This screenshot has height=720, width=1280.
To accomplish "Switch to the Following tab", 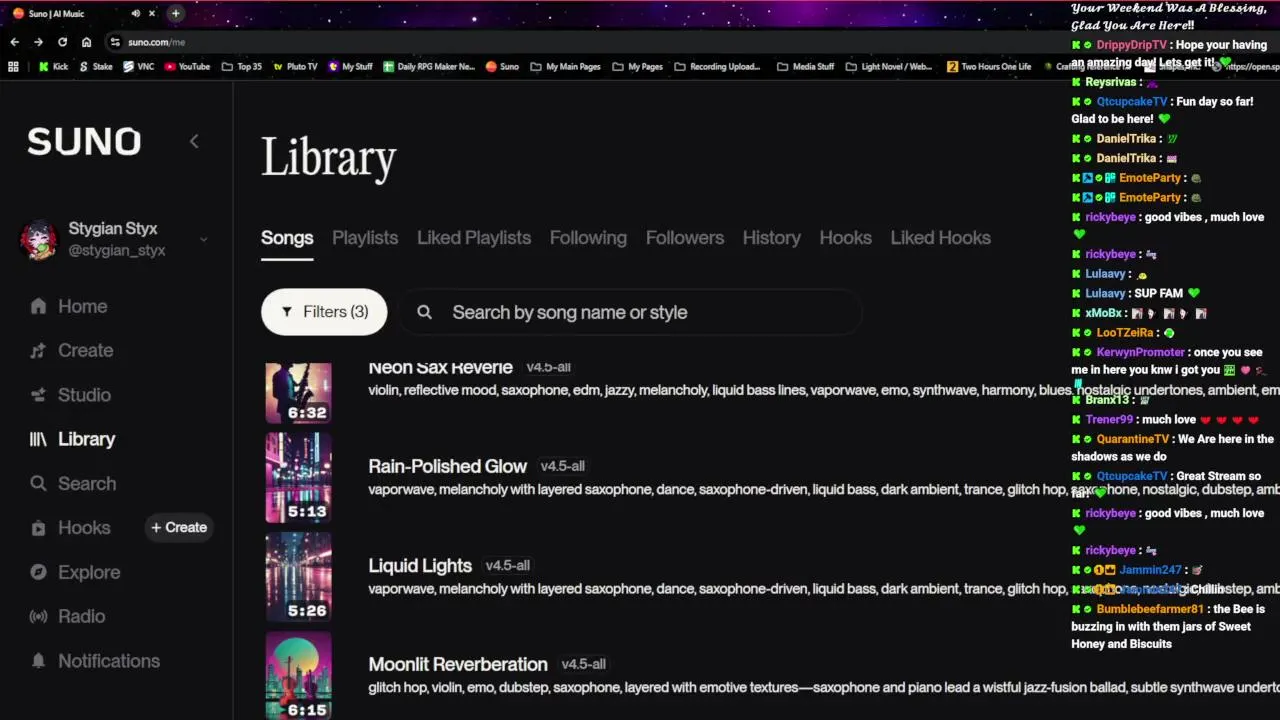I will point(588,238).
